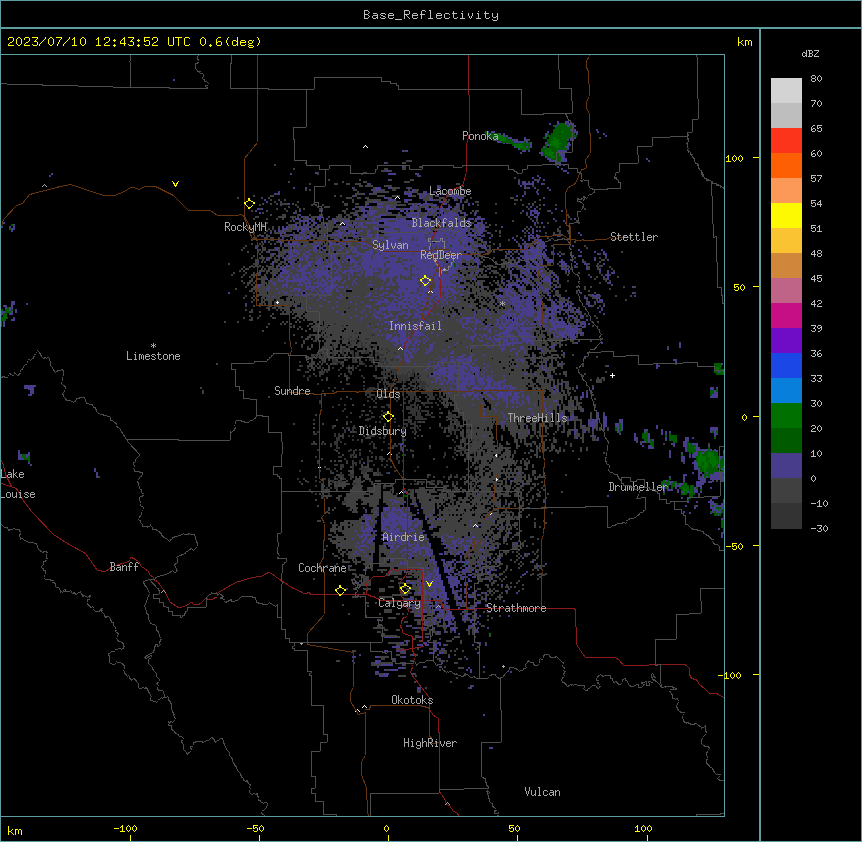
Task: Select the red 60-65 dBZ legend swatch
Action: [786, 141]
